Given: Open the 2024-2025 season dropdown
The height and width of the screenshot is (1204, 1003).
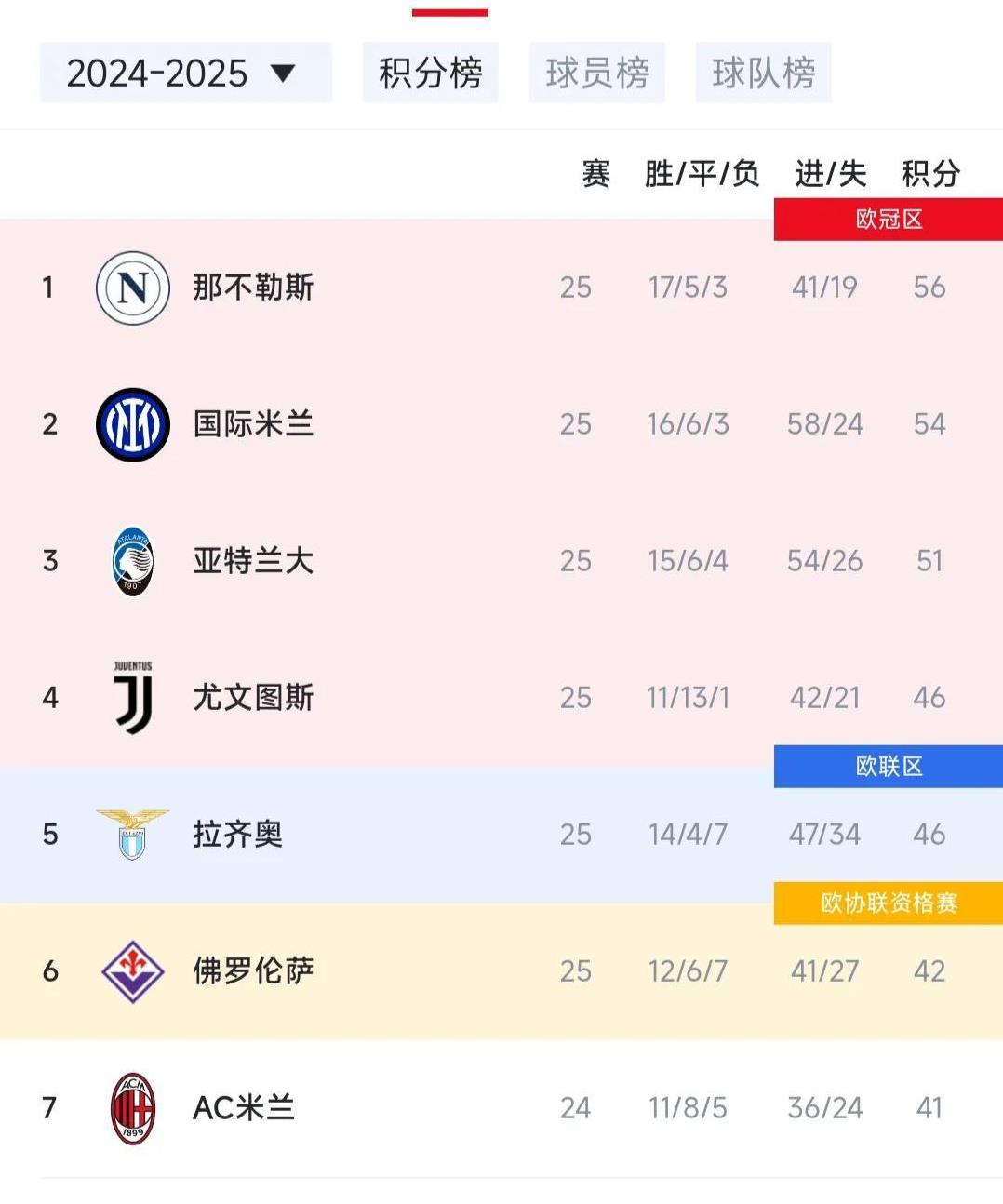Looking at the screenshot, I should (185, 74).
